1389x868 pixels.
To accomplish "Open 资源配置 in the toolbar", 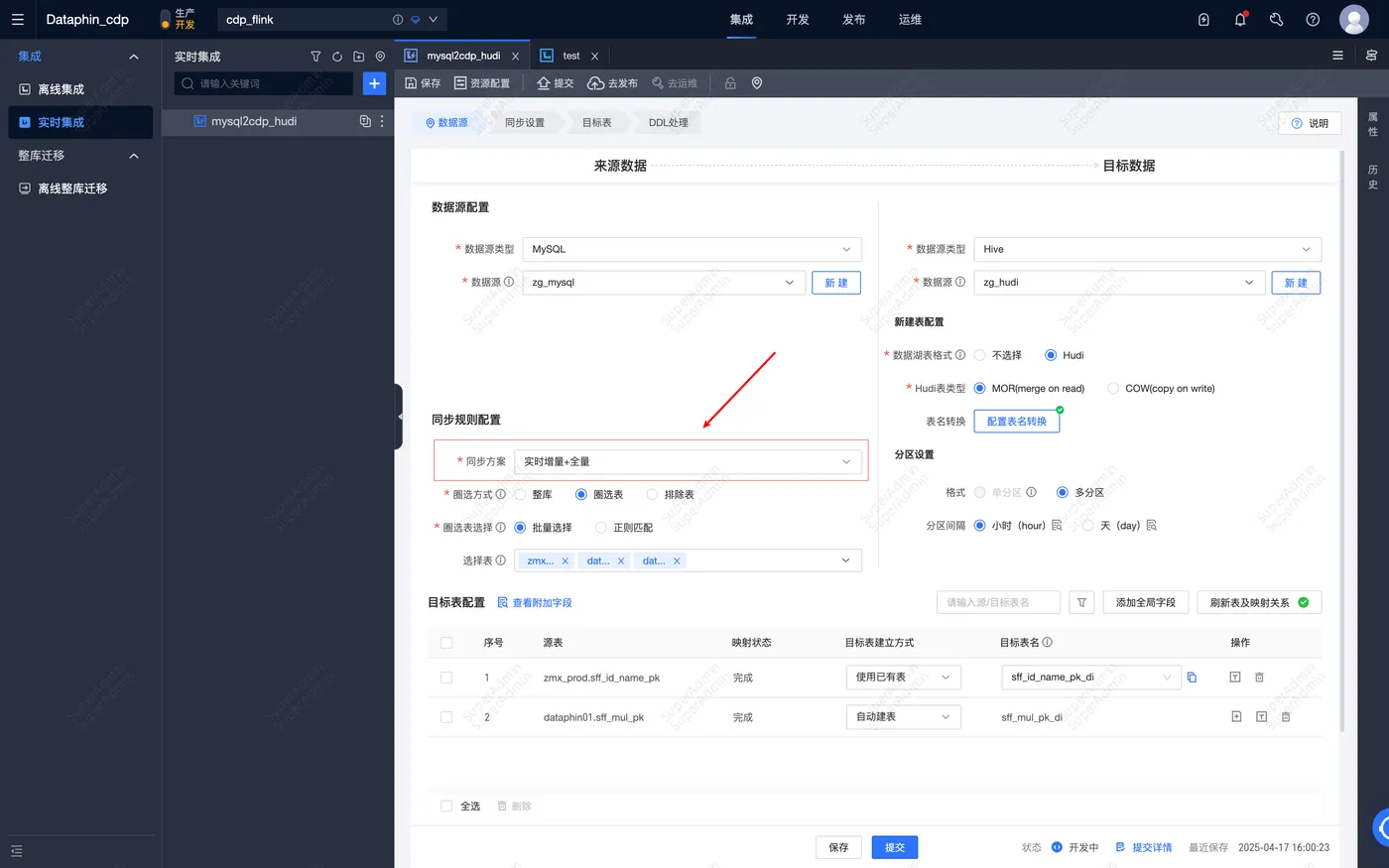I will [482, 83].
